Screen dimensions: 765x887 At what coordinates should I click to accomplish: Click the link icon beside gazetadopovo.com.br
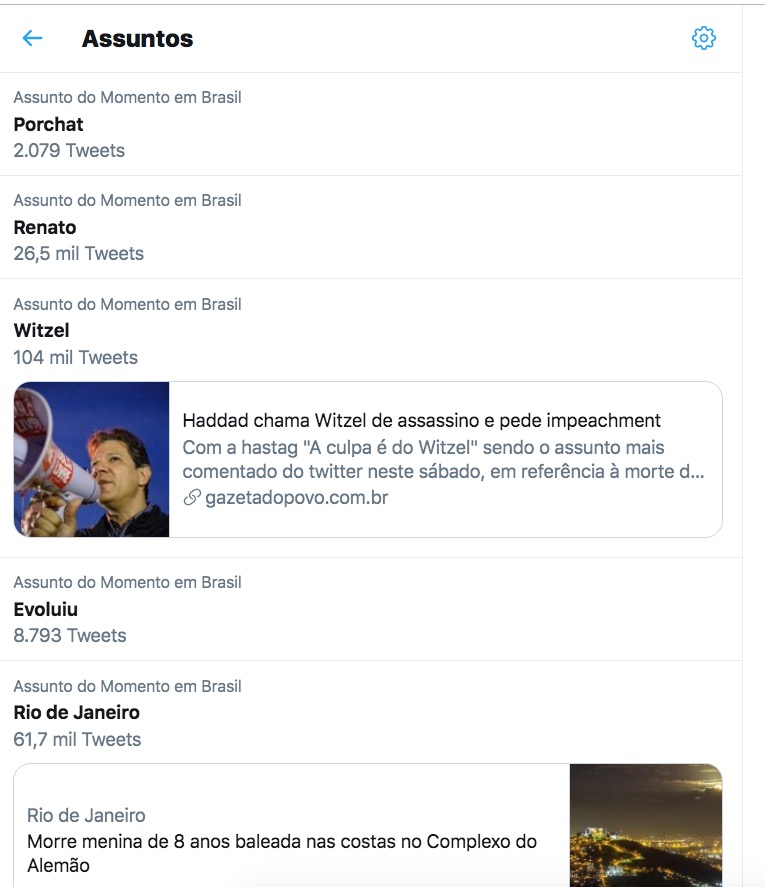192,497
